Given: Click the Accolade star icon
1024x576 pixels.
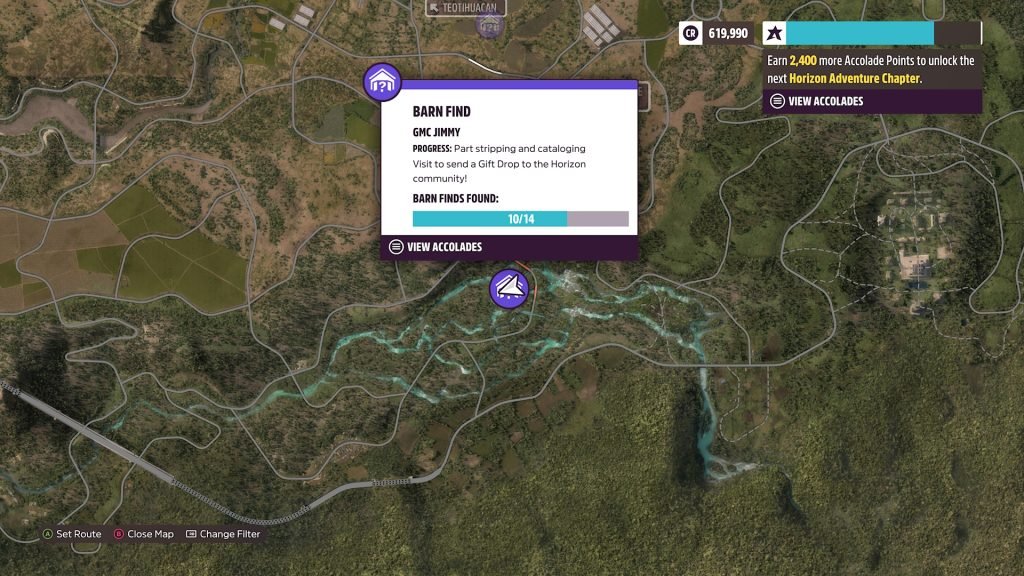Looking at the screenshot, I should point(775,33).
